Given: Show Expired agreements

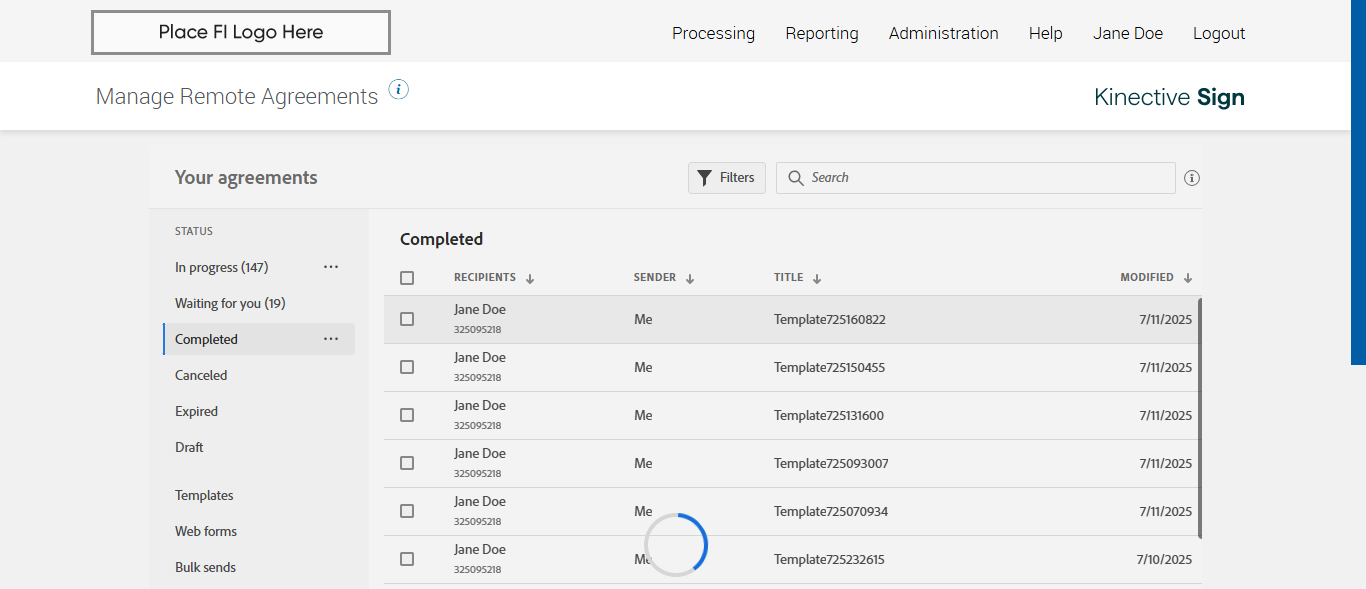Looking at the screenshot, I should (196, 411).
